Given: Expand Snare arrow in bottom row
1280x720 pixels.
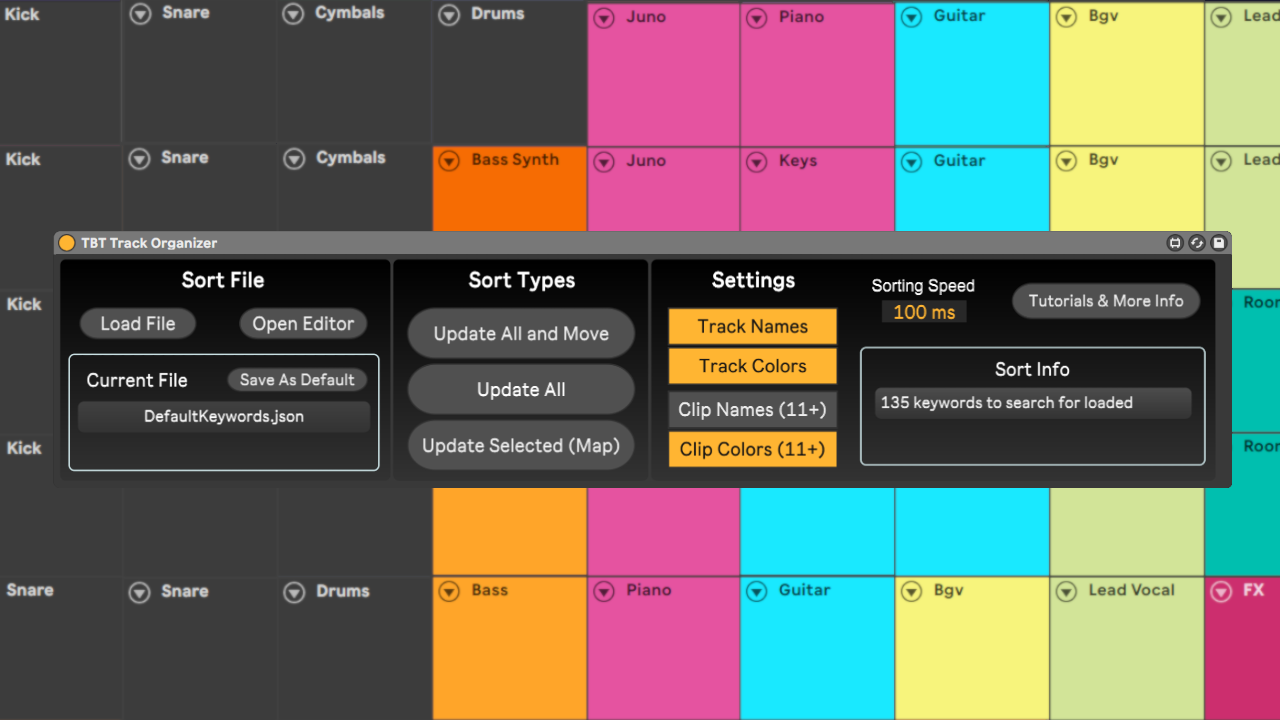Looking at the screenshot, I should (141, 593).
